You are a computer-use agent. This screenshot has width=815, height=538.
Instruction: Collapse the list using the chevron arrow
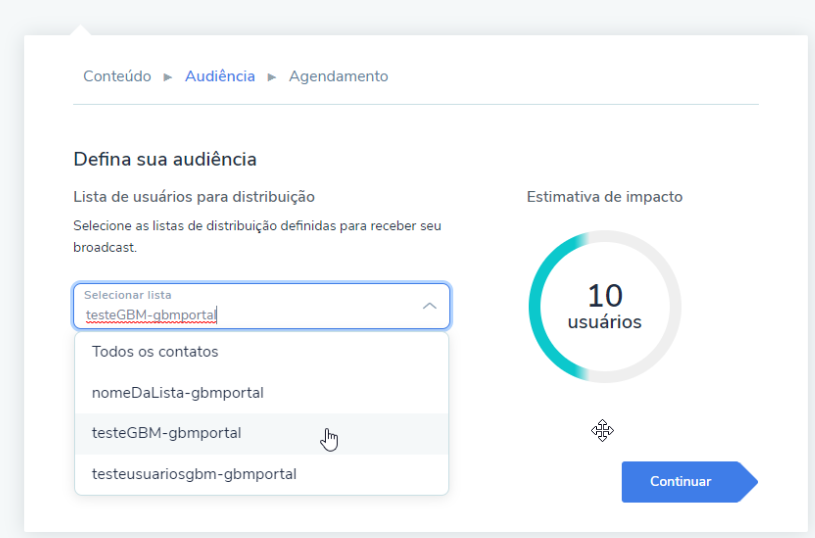tap(429, 306)
